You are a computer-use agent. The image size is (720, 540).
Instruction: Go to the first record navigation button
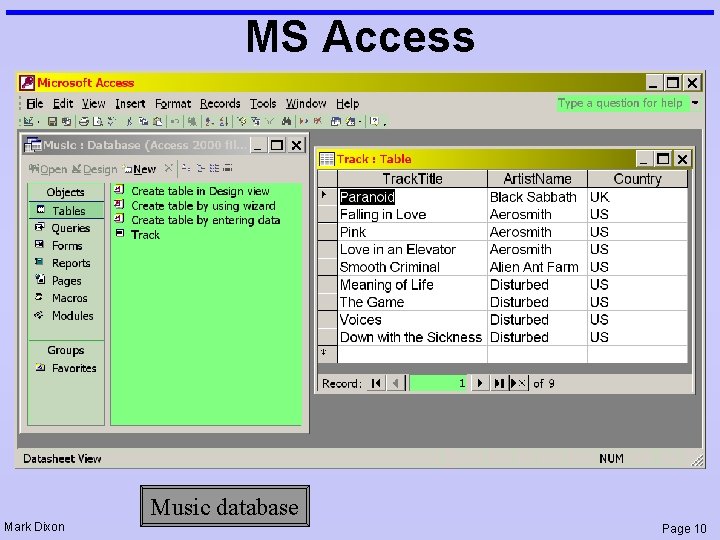point(376,383)
